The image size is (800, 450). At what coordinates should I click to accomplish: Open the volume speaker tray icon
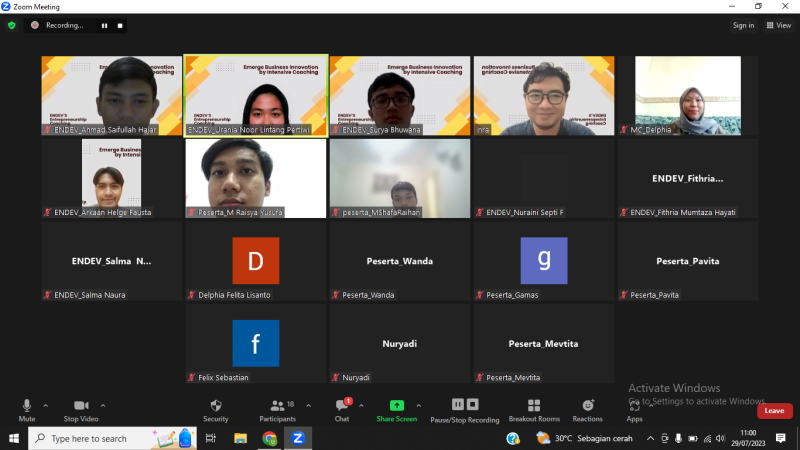(720, 438)
